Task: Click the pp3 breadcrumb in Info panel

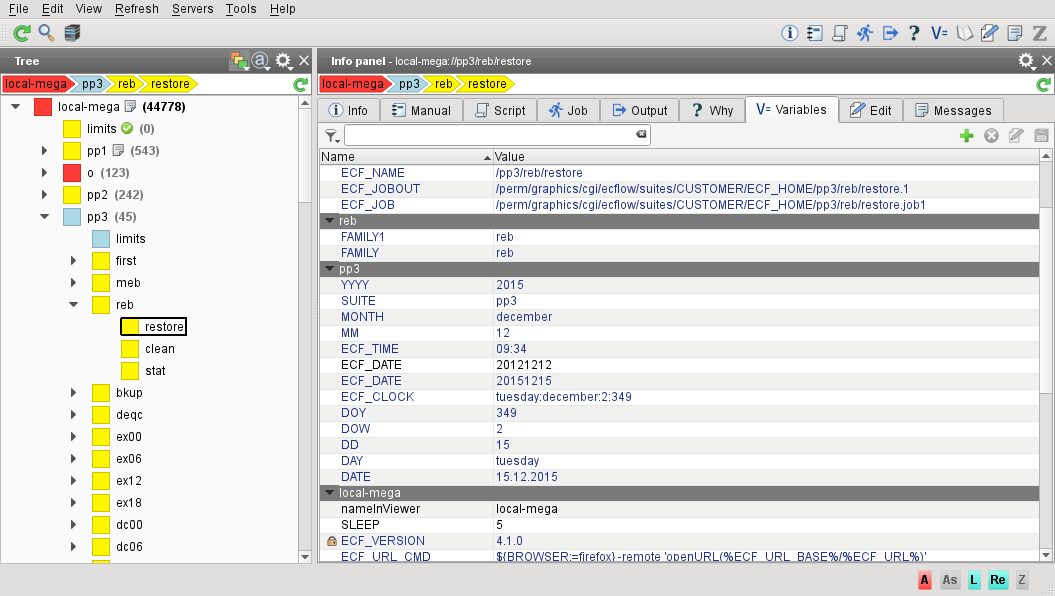Action: pos(410,84)
